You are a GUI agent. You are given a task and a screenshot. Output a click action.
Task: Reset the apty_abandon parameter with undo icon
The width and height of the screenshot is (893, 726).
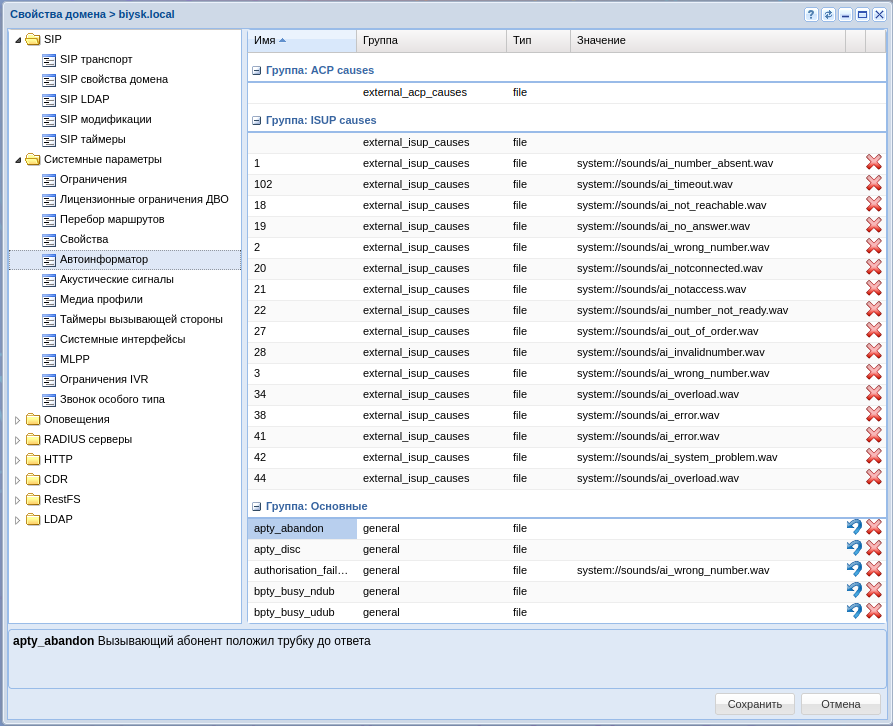tap(854, 527)
